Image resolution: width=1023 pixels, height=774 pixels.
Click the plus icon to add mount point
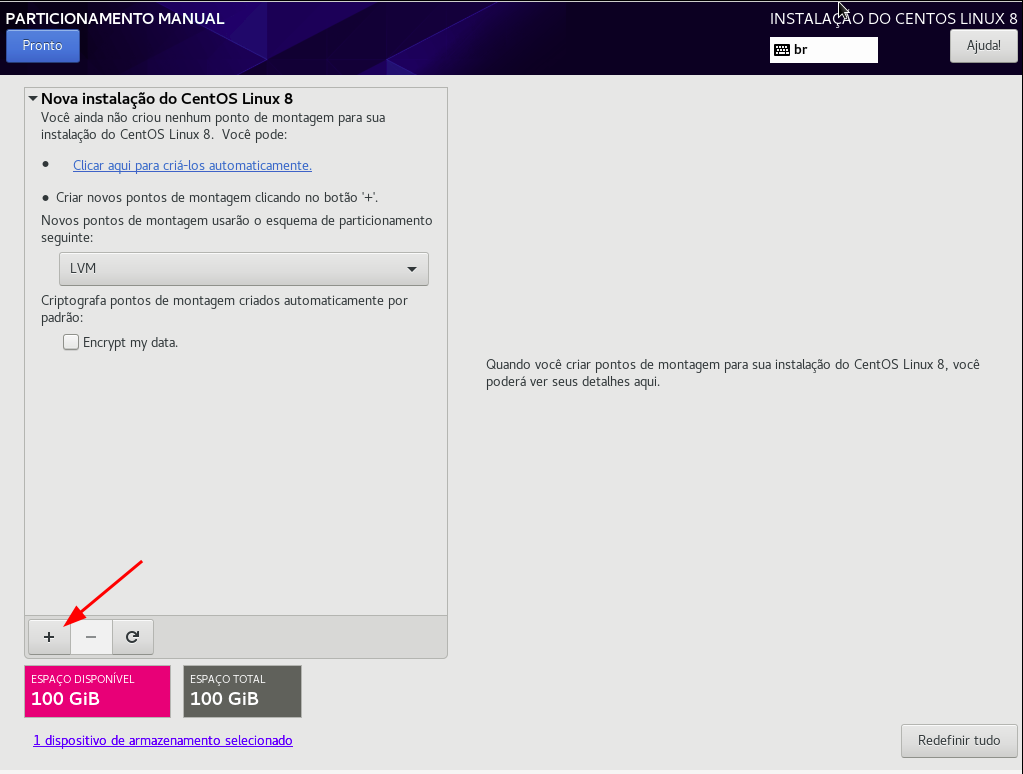[x=49, y=637]
